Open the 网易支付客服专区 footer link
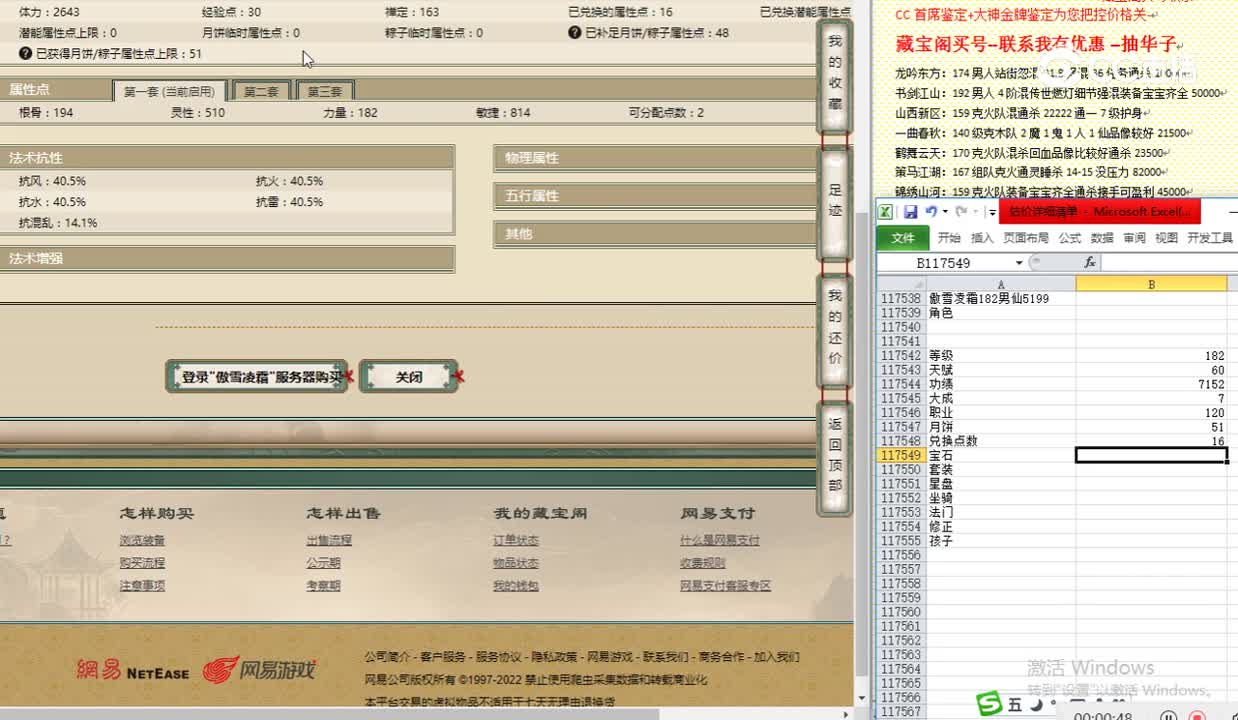The height and width of the screenshot is (720, 1238). coord(726,586)
